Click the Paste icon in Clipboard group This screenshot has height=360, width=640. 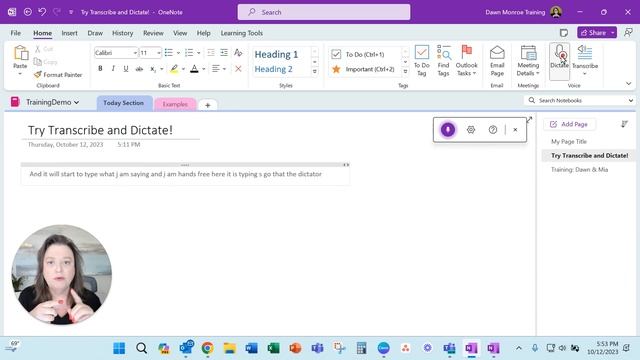pyautogui.click(x=20, y=53)
